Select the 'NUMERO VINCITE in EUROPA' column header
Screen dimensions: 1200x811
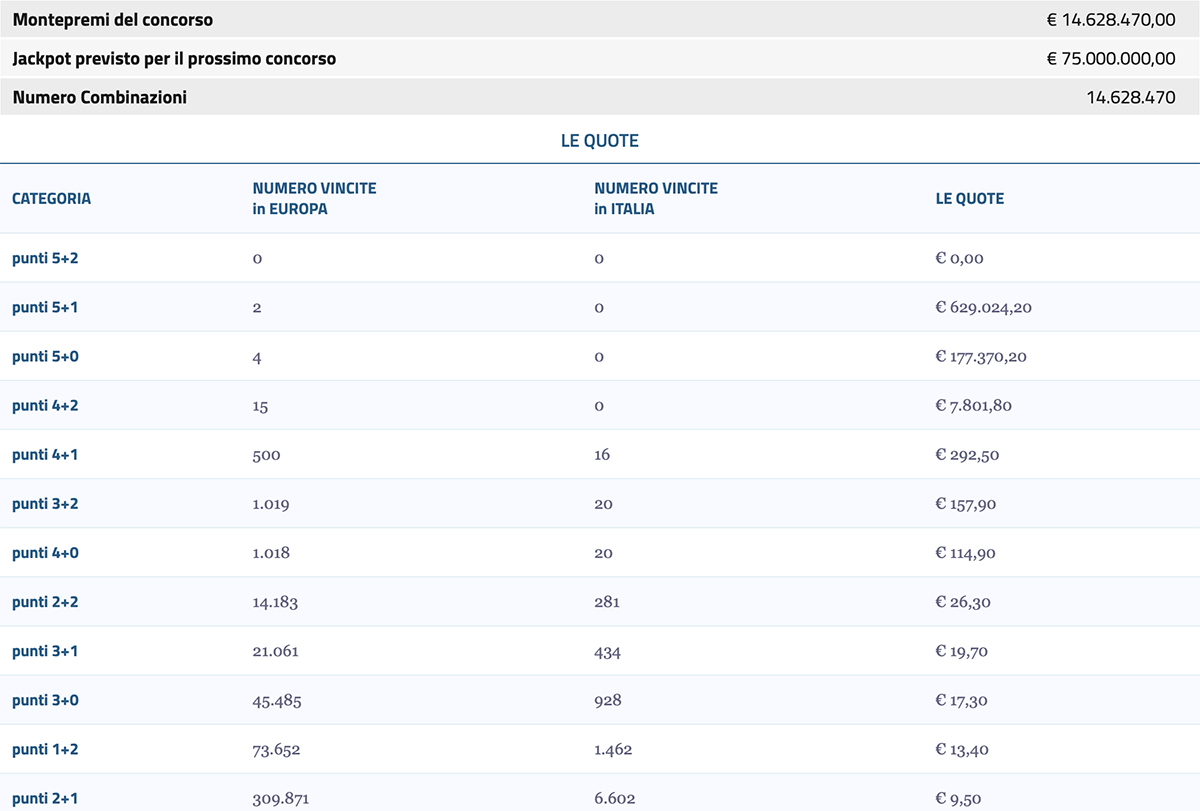(x=314, y=198)
